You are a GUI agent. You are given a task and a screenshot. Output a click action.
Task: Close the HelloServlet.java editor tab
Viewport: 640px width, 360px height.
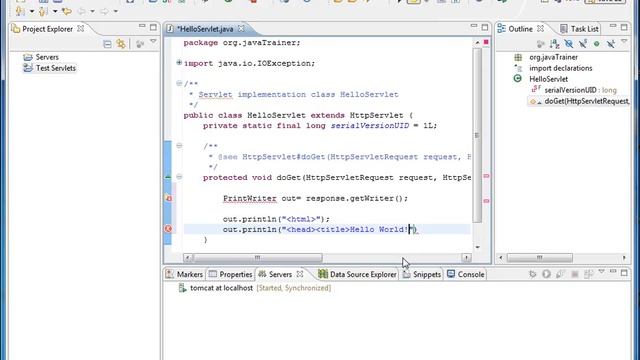241,29
